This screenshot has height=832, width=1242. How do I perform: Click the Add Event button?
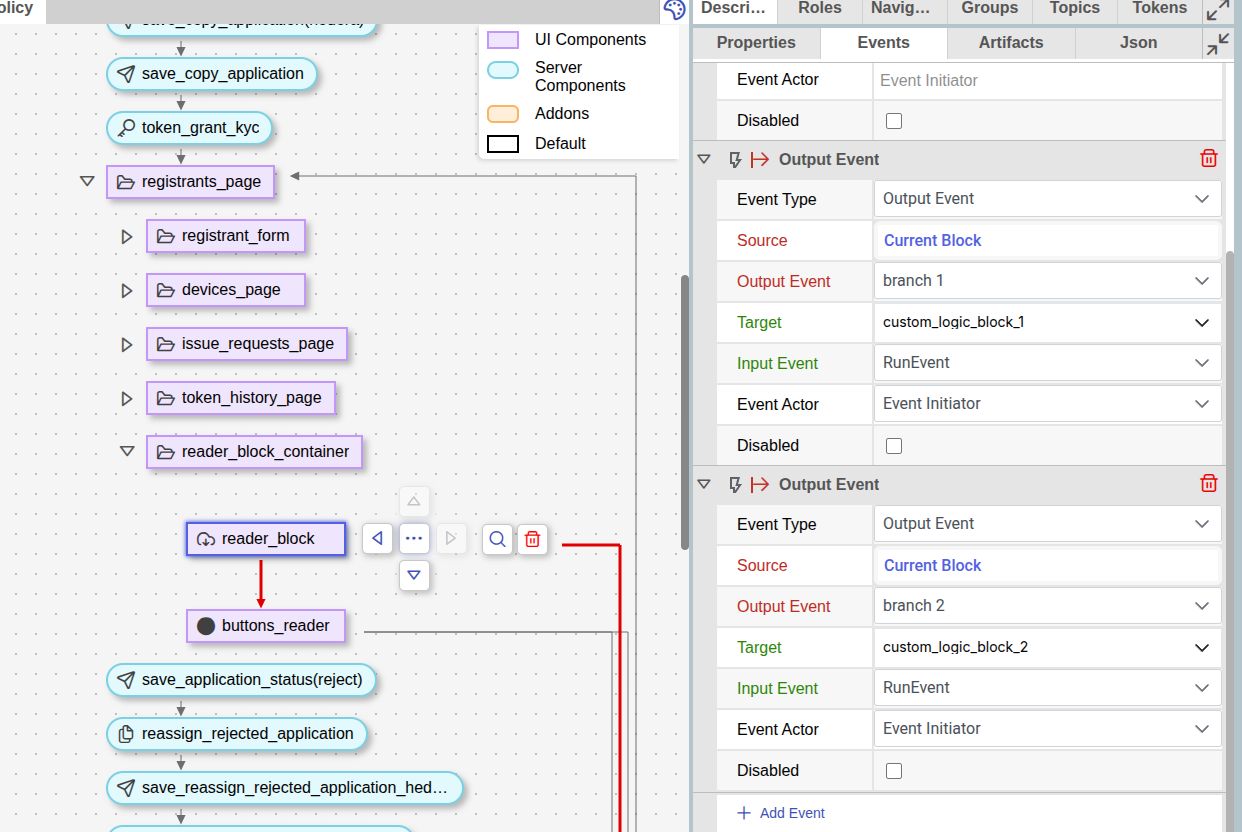[x=781, y=813]
